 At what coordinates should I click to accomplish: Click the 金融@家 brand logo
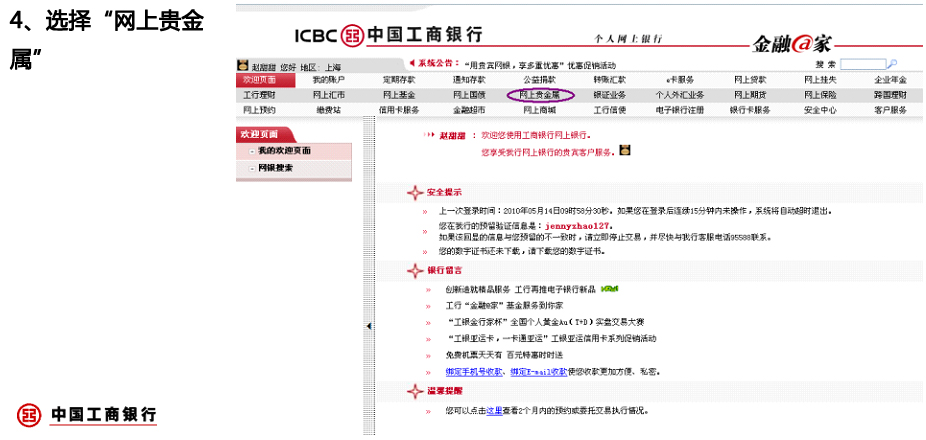tap(791, 43)
